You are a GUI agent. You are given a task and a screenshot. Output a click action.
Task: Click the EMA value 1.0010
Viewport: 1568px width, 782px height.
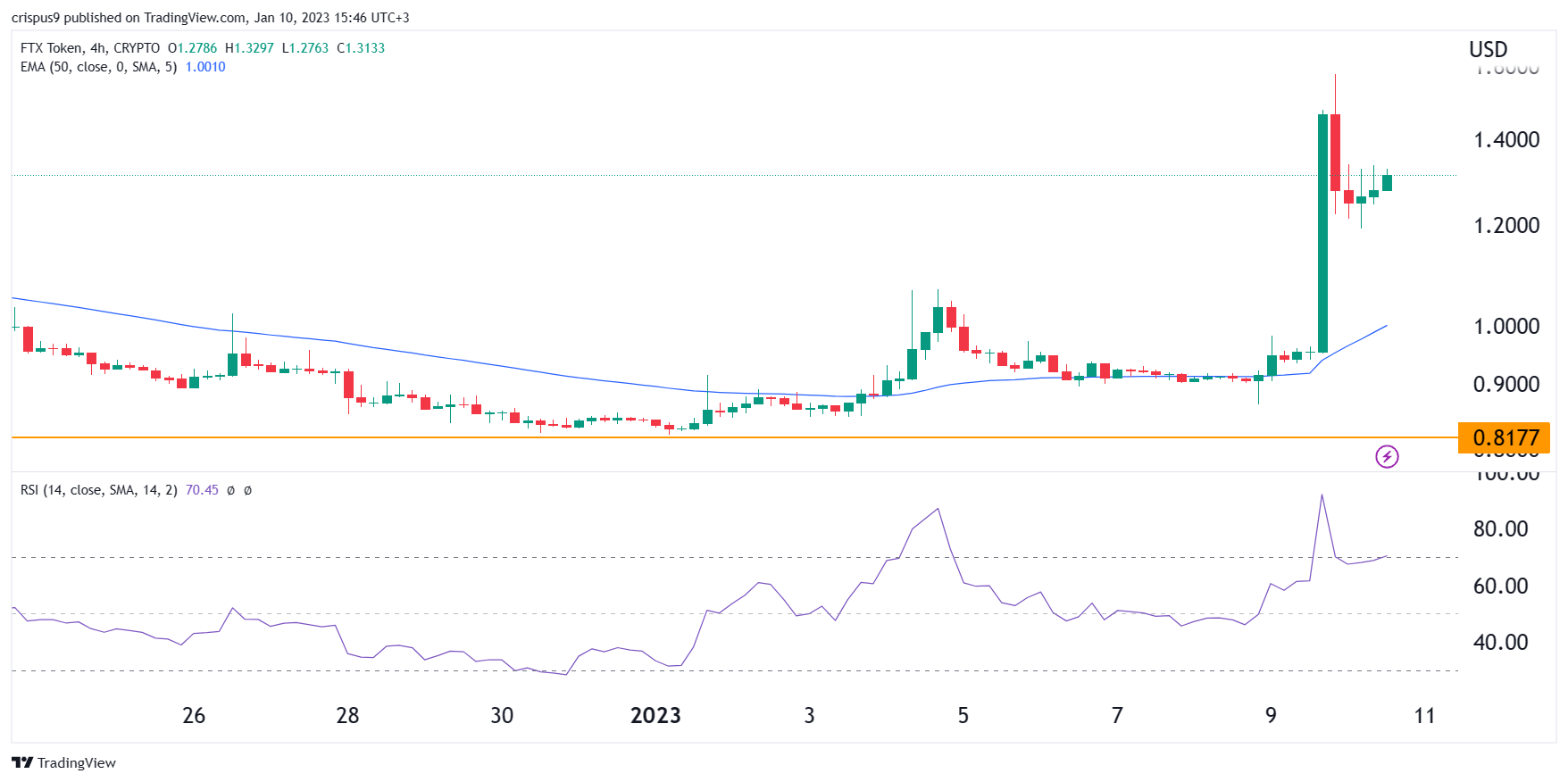(x=205, y=67)
